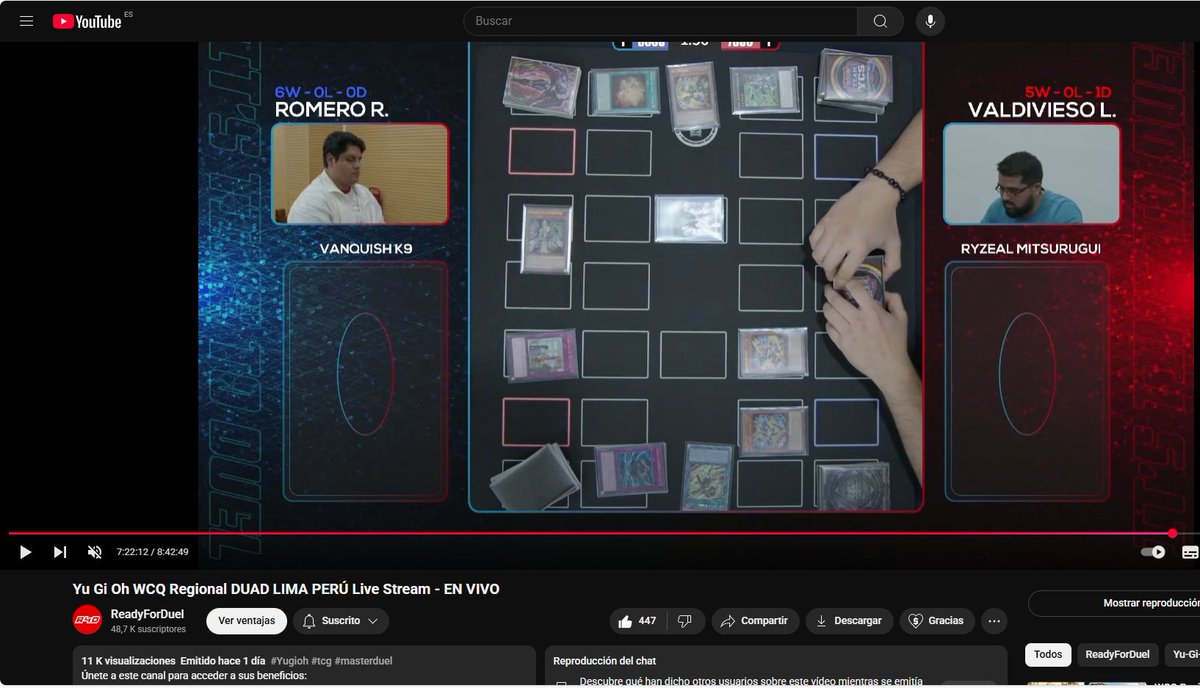Download the video with Descargar
Screen dimensions: 1200x688
pos(849,621)
